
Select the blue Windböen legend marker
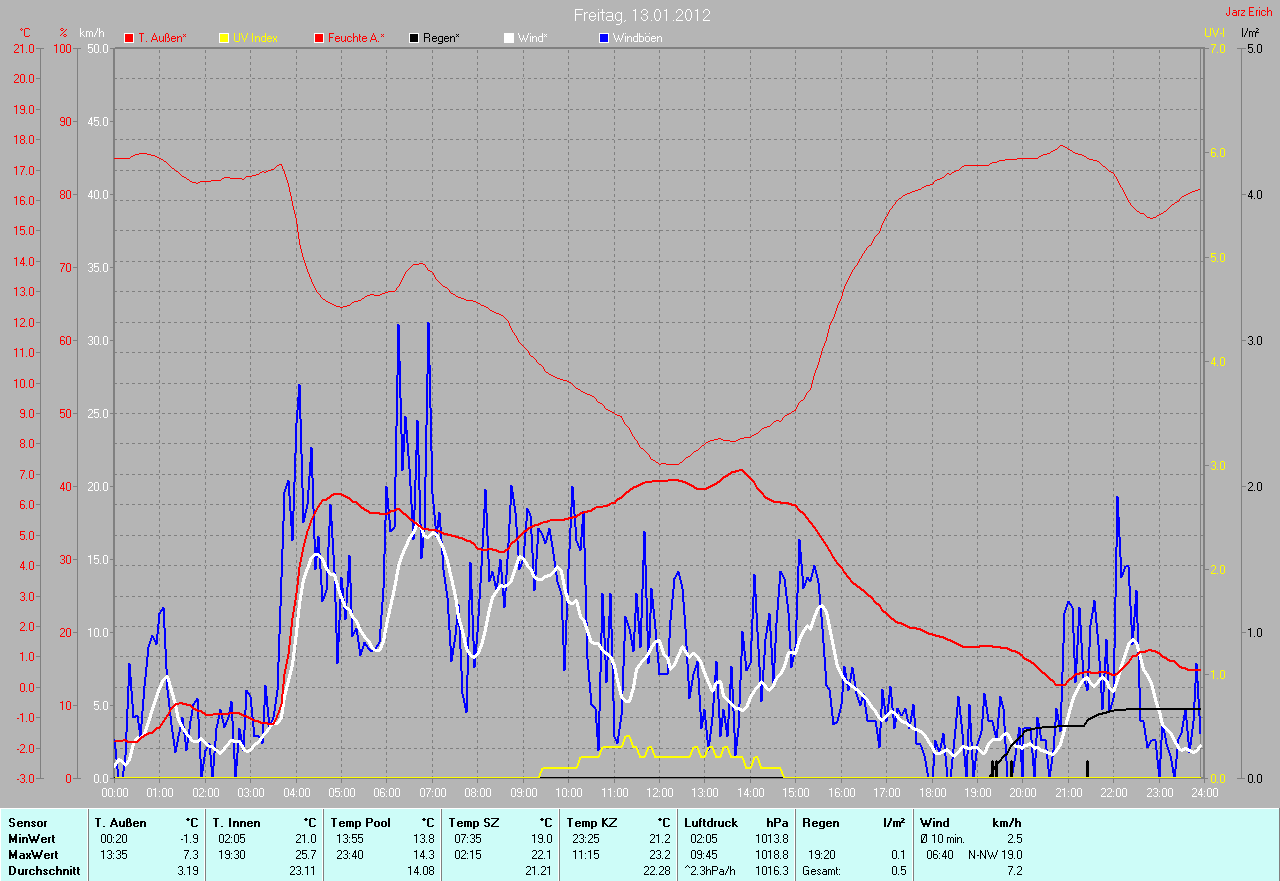[x=604, y=38]
